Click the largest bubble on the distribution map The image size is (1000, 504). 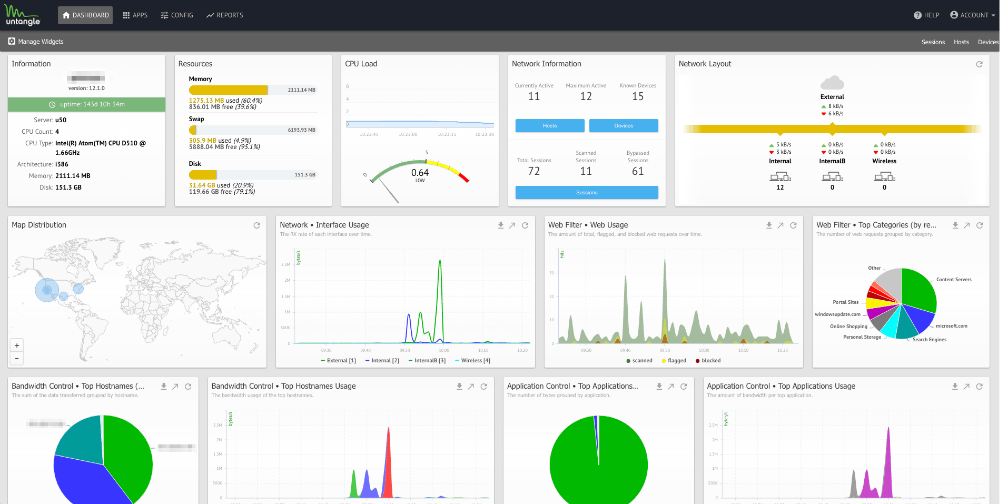pyautogui.click(x=47, y=290)
